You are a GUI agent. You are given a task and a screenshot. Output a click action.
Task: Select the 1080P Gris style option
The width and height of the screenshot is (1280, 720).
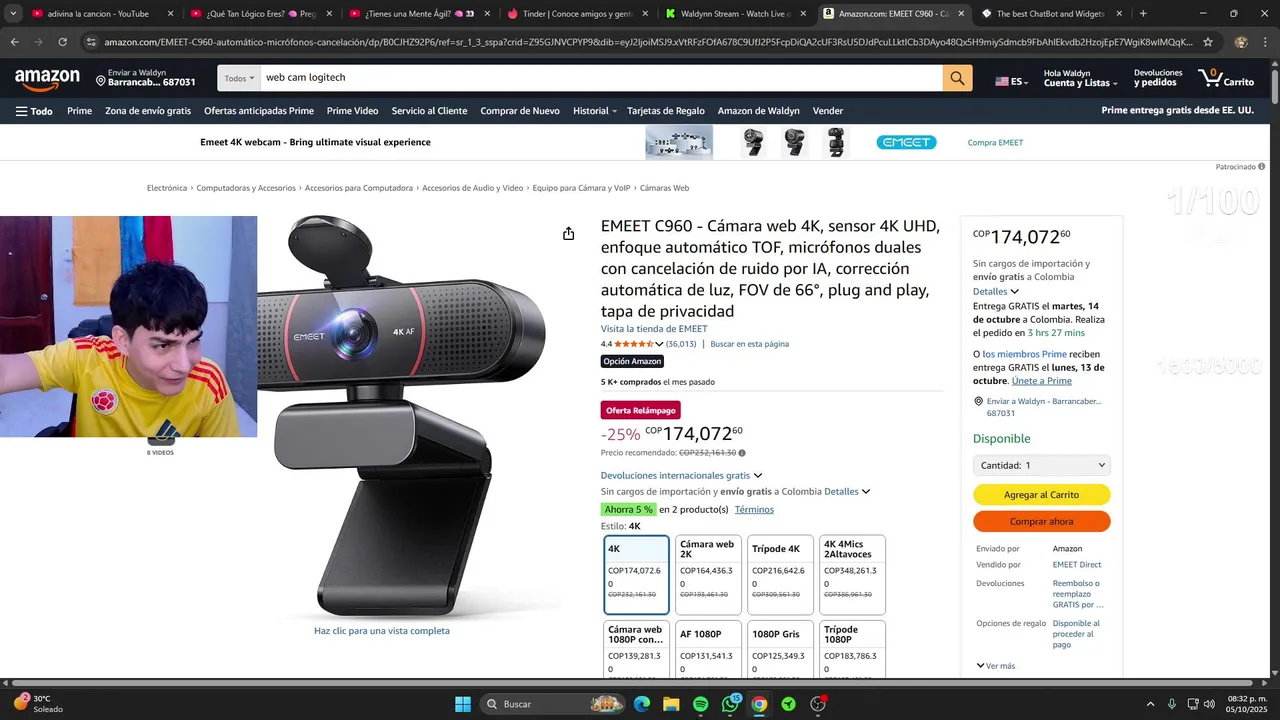[781, 648]
